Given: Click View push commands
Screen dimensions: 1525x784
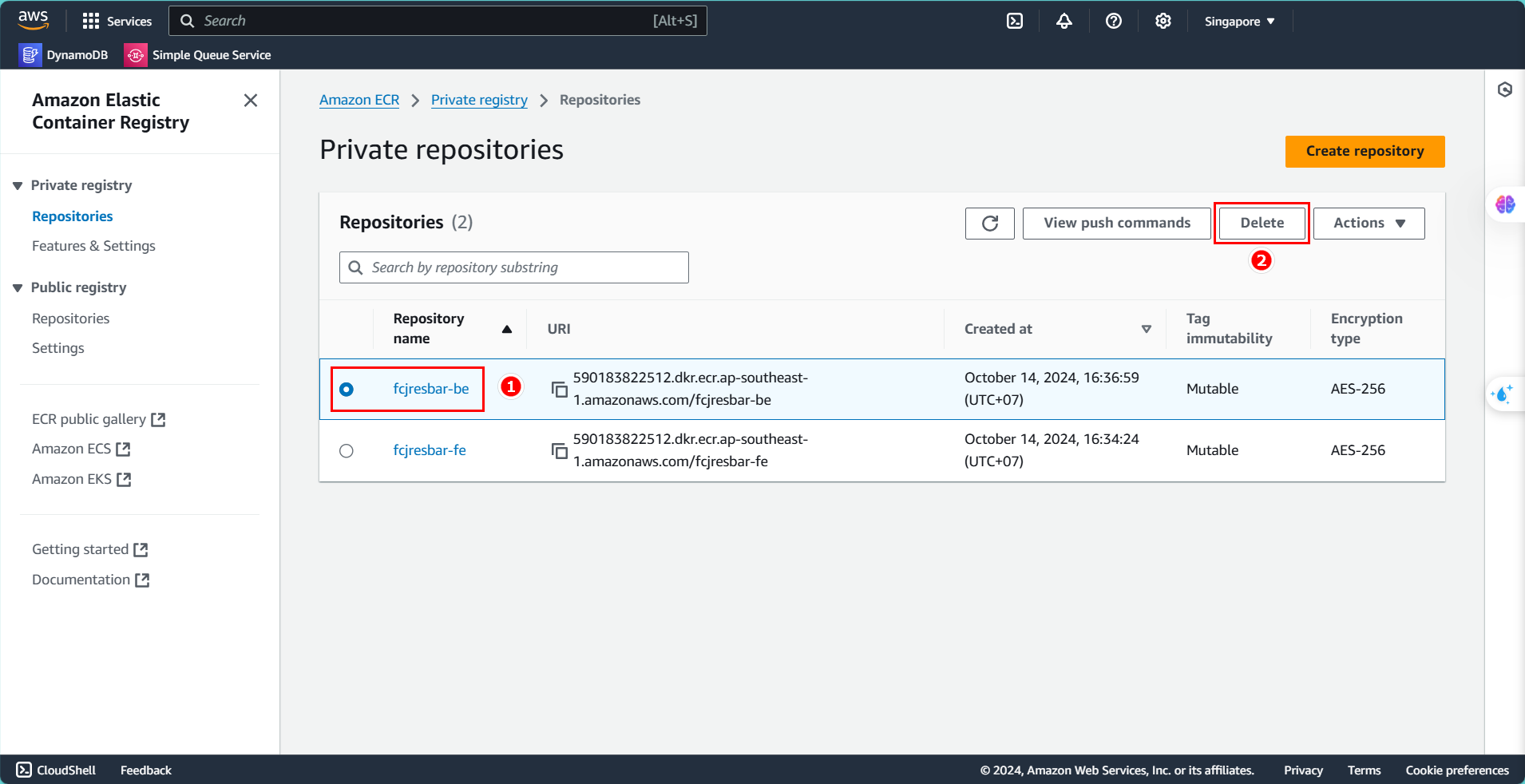Looking at the screenshot, I should 1116,224.
